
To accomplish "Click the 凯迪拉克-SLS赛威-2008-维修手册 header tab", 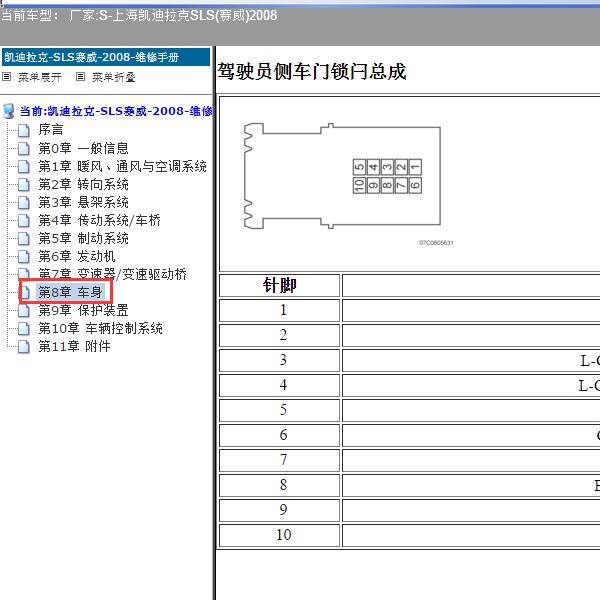I will pos(106,57).
